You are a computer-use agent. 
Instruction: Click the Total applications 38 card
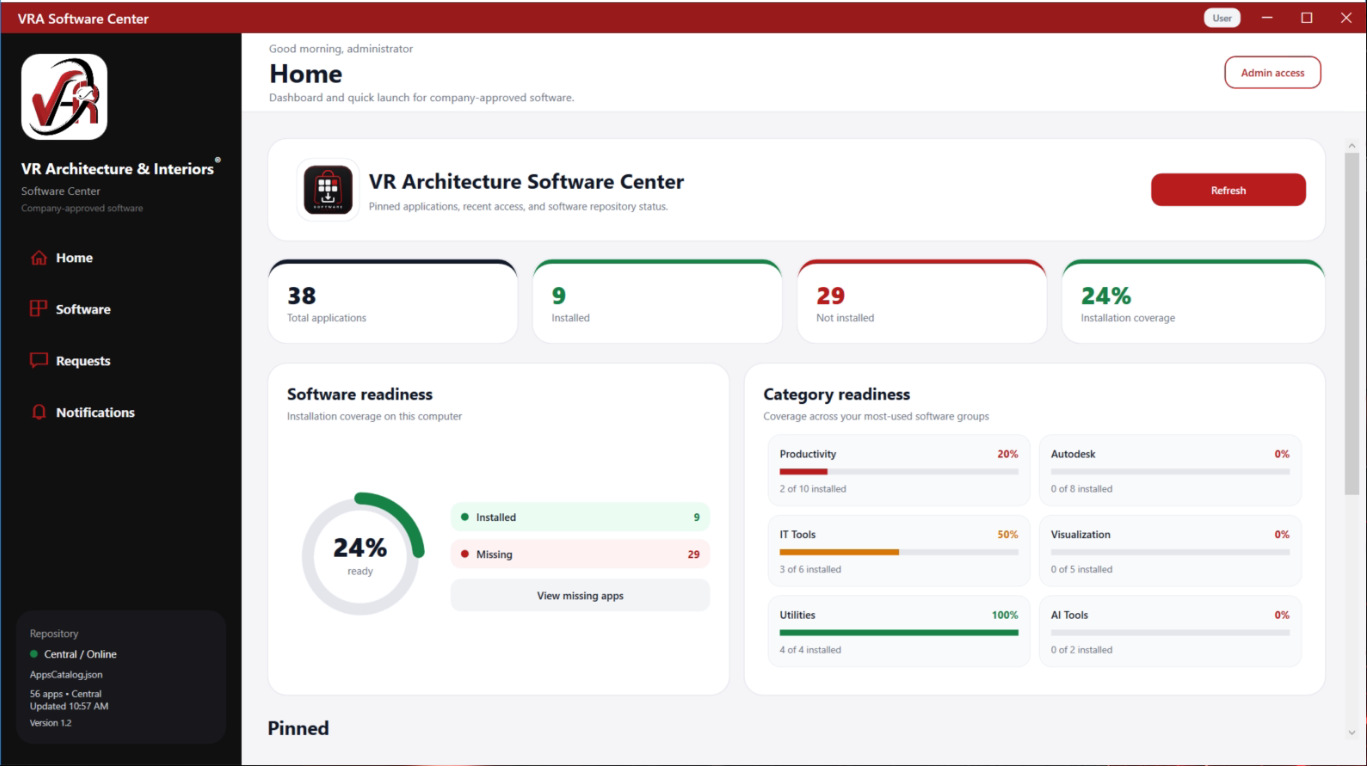(392, 302)
